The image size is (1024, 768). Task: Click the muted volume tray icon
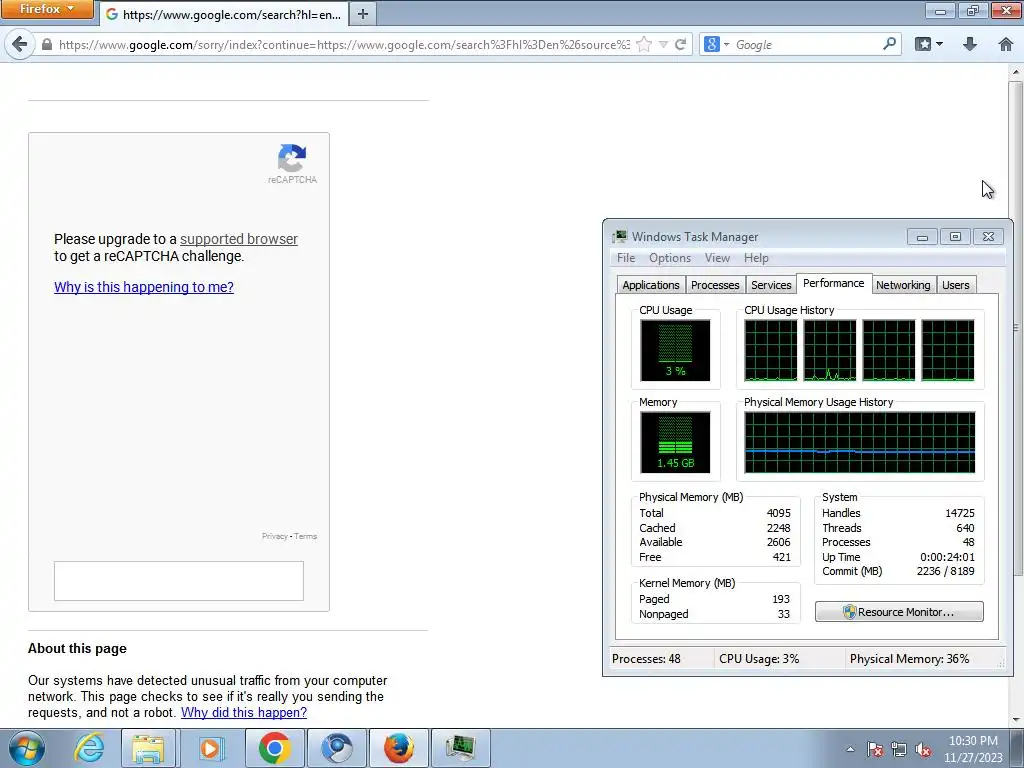pyautogui.click(x=923, y=749)
